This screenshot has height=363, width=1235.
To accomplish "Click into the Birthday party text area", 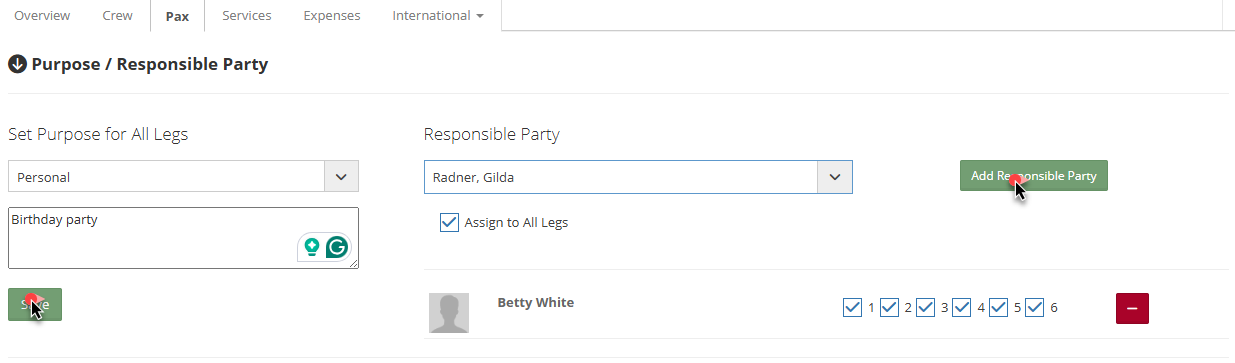I will point(183,238).
